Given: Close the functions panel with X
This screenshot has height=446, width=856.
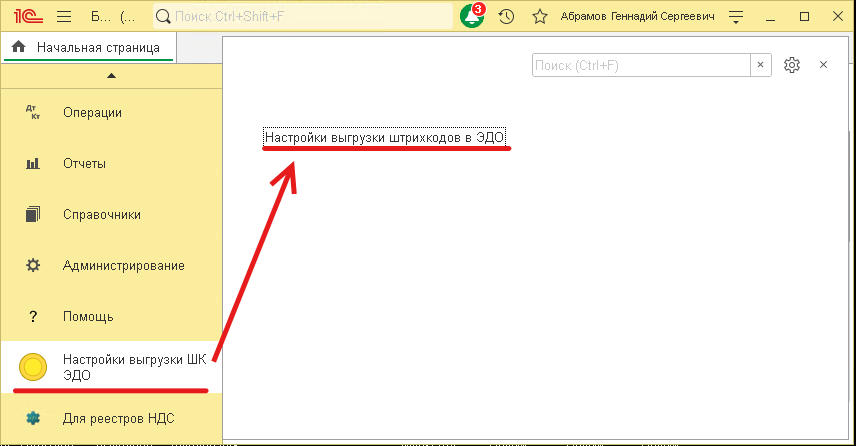Looking at the screenshot, I should (823, 64).
